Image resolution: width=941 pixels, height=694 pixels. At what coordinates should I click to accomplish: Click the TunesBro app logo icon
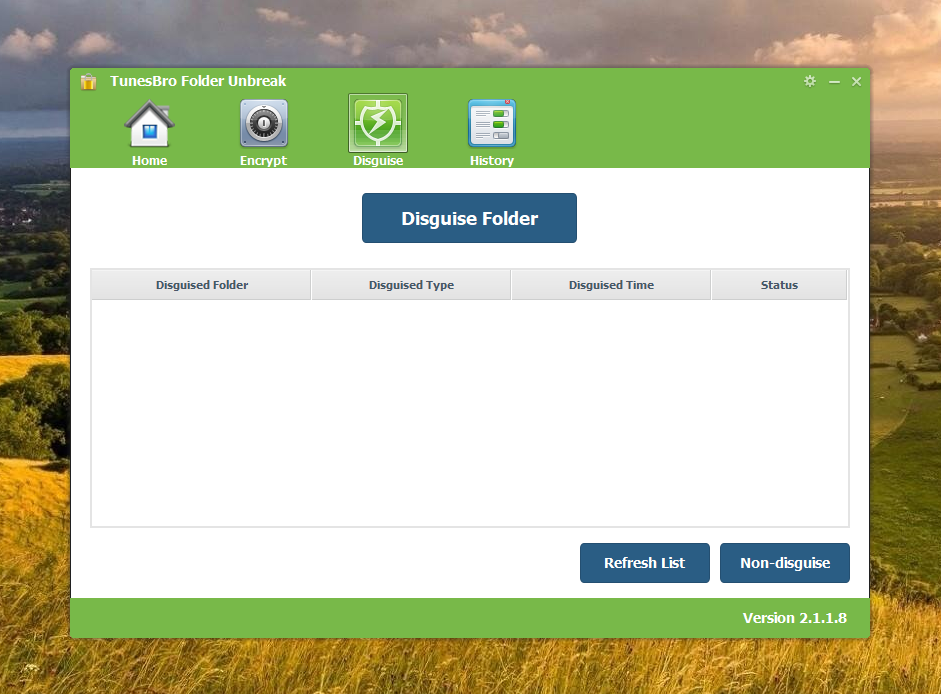(88, 82)
